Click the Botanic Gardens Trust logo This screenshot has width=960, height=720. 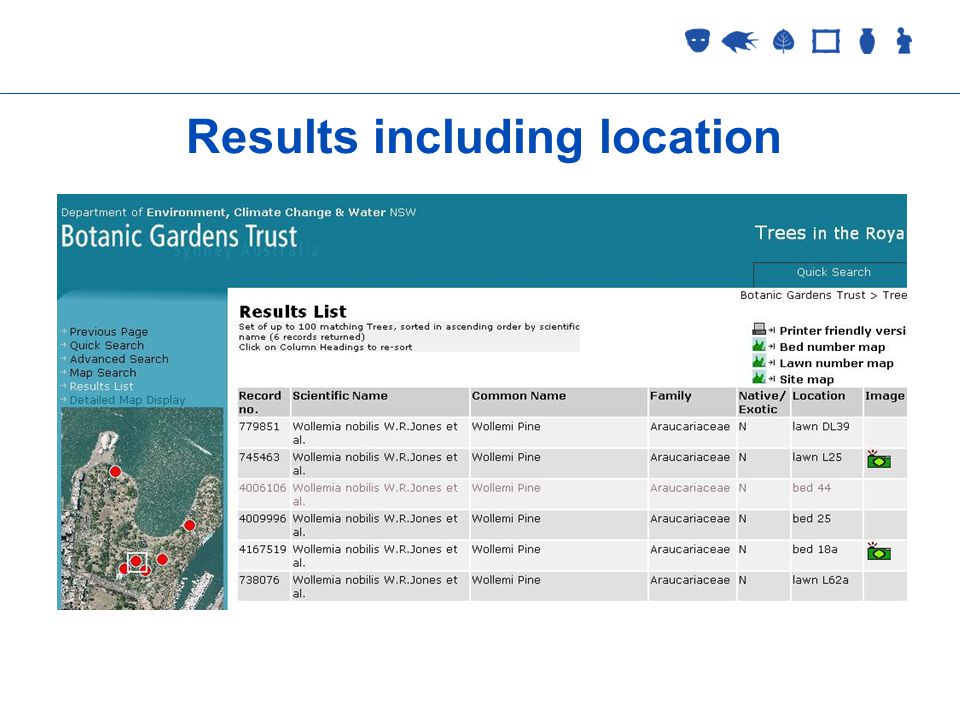(x=179, y=236)
